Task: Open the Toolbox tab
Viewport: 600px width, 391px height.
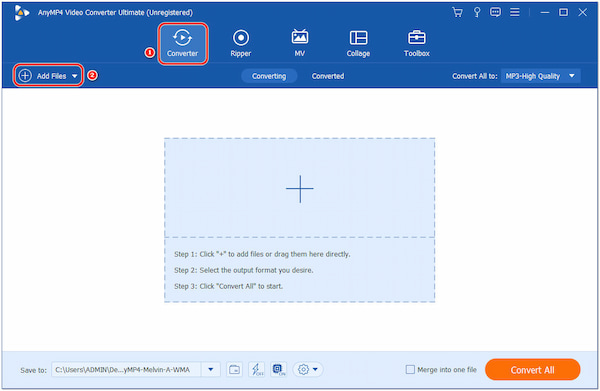Action: [417, 44]
